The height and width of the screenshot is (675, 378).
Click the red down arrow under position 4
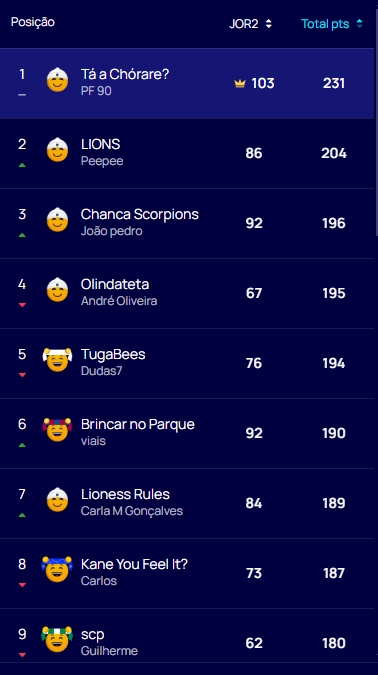22,305
